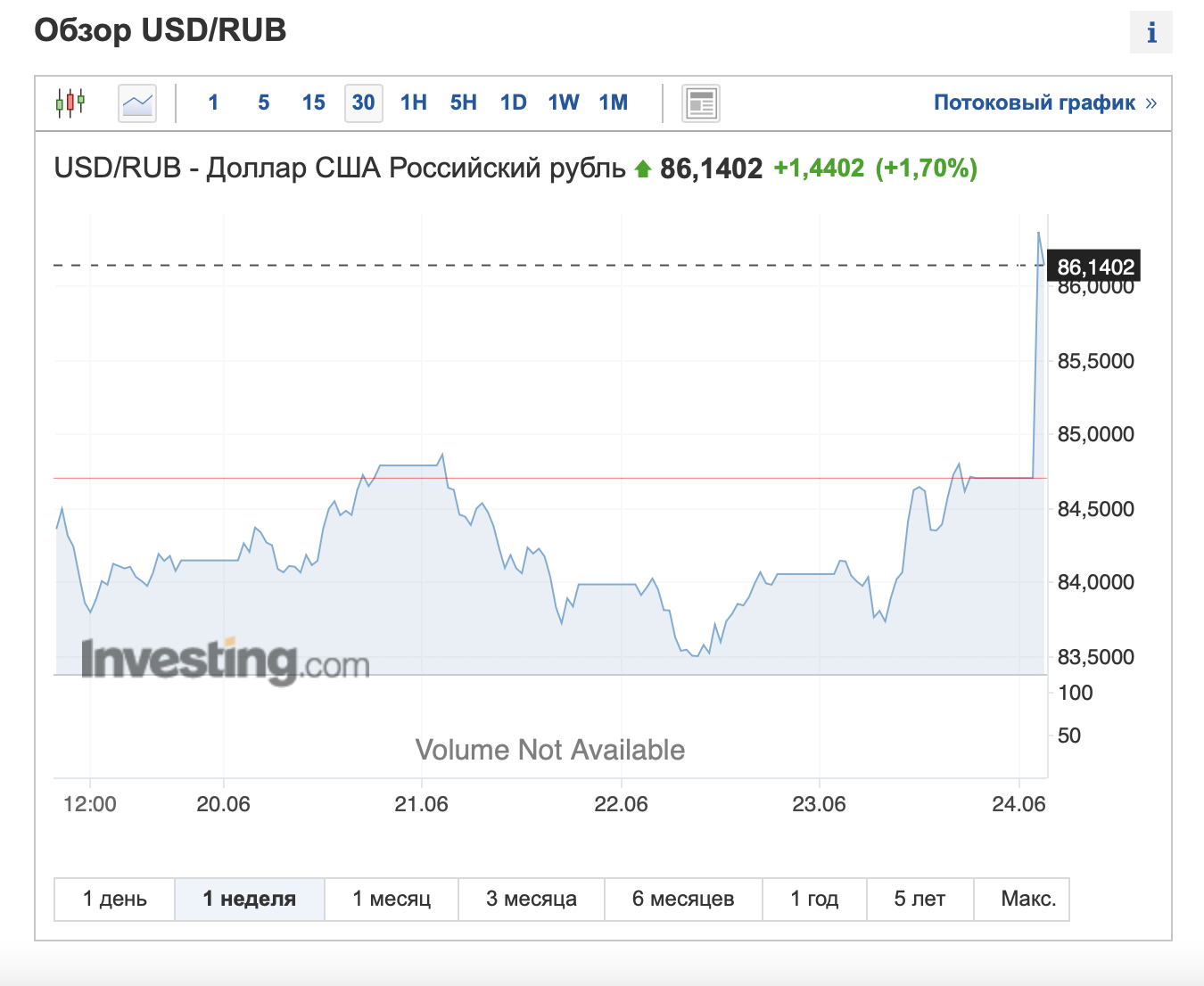Click the USD/RUB - Доллар США Российский рубль title
Screen dimensions: 1204x986
tap(340, 168)
